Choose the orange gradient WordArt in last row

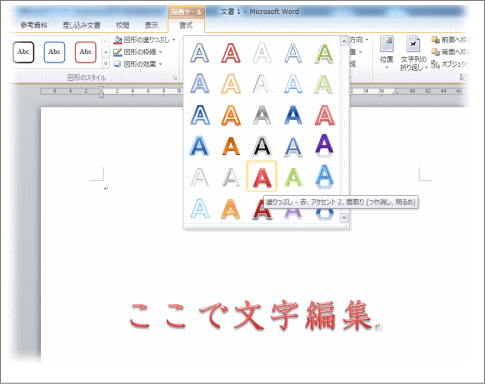pos(231,208)
